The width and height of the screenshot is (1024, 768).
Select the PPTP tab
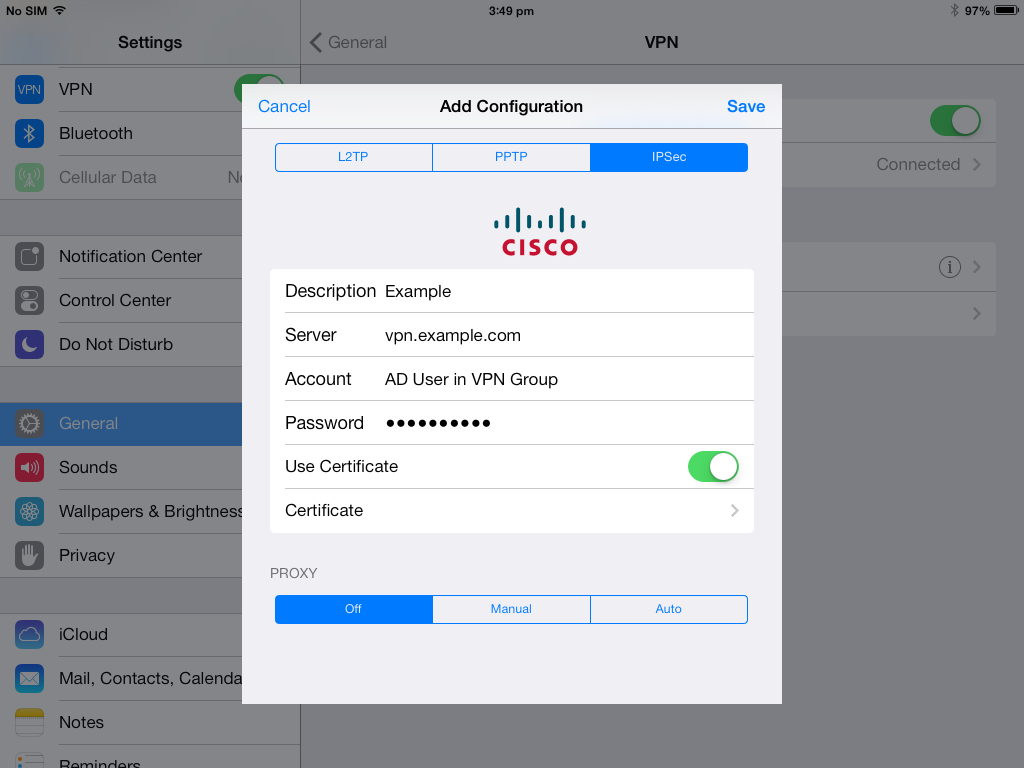tap(511, 157)
